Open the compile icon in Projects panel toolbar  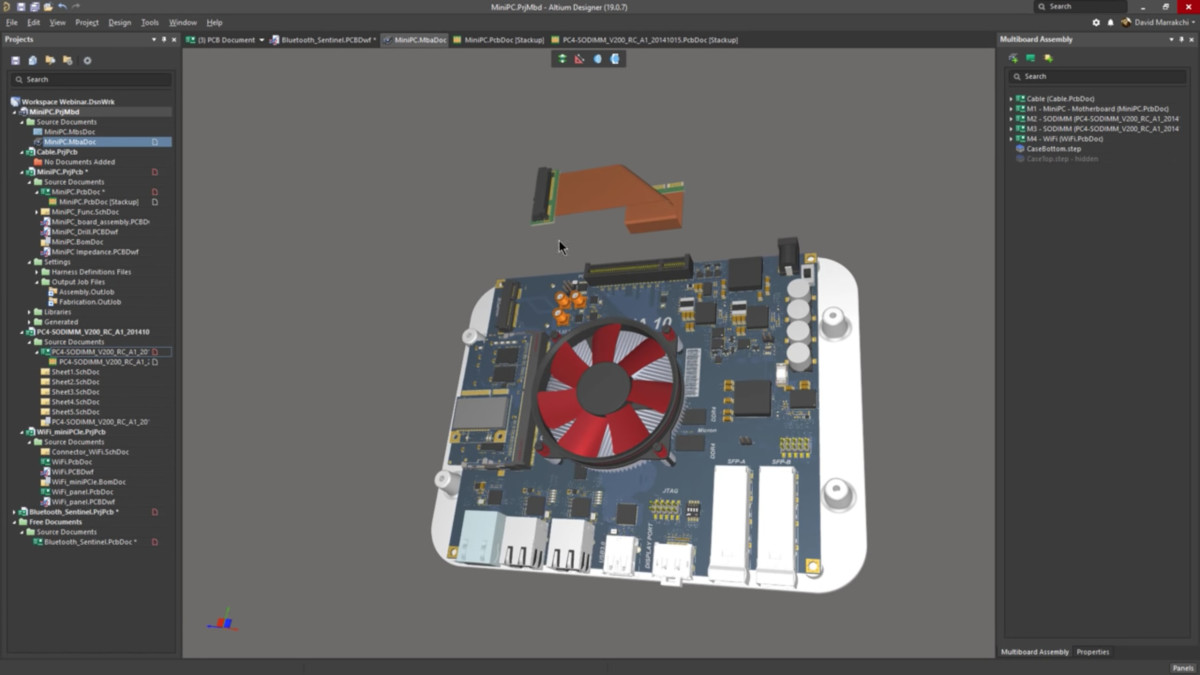pyautogui.click(x=33, y=60)
